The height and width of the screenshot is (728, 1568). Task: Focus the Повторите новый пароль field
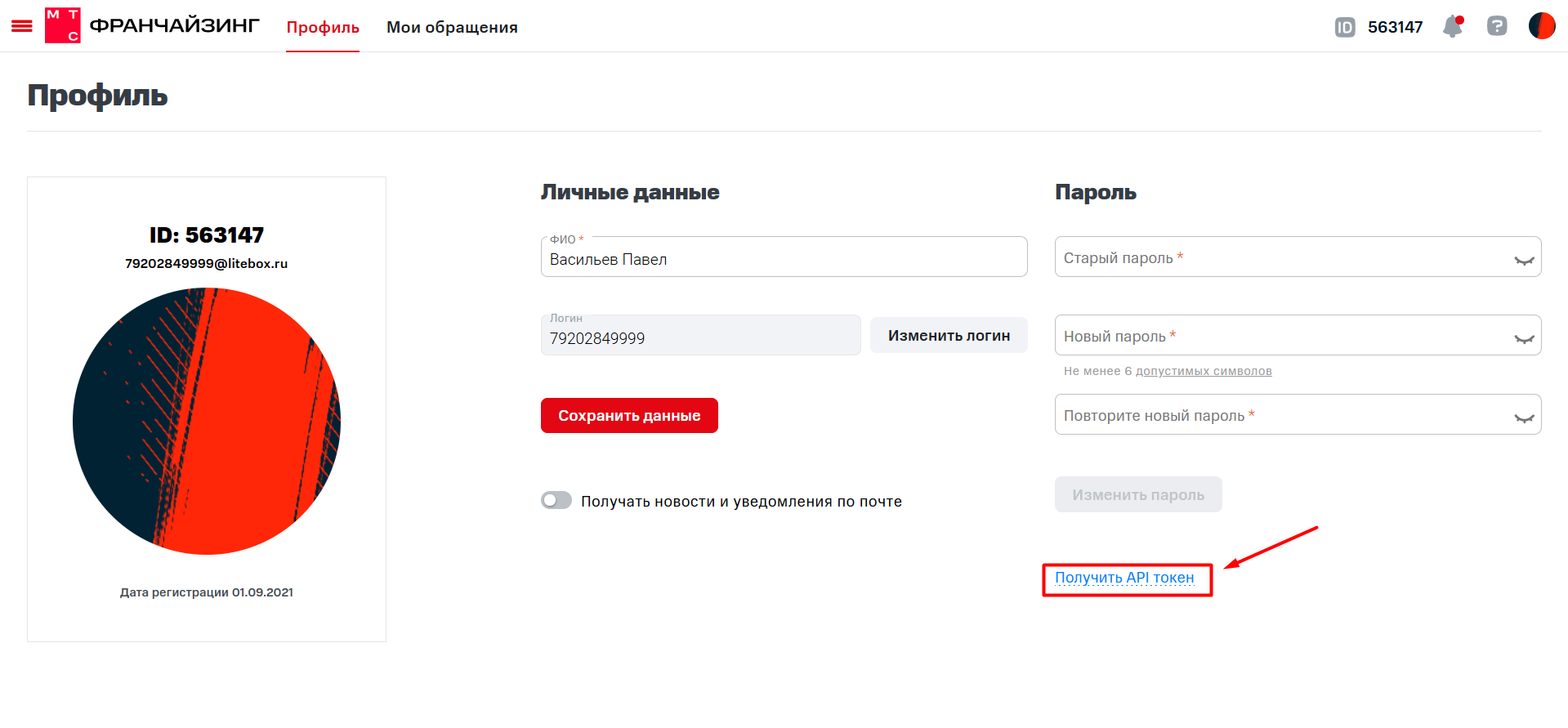pos(1298,414)
